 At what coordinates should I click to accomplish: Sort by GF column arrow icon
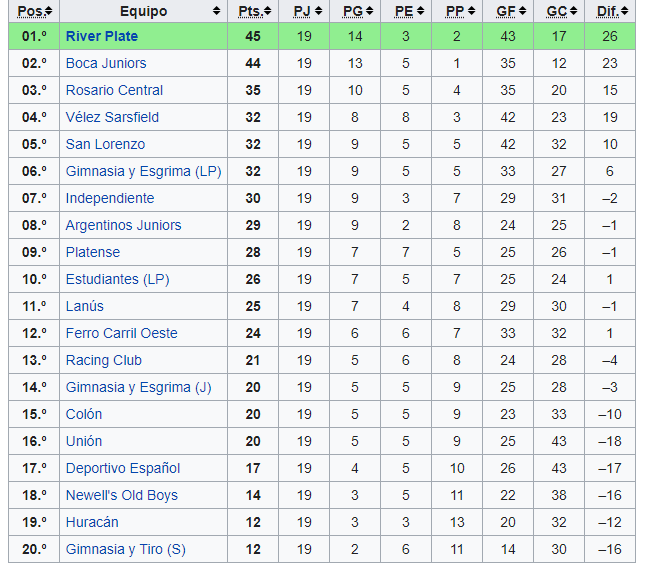[x=523, y=11]
